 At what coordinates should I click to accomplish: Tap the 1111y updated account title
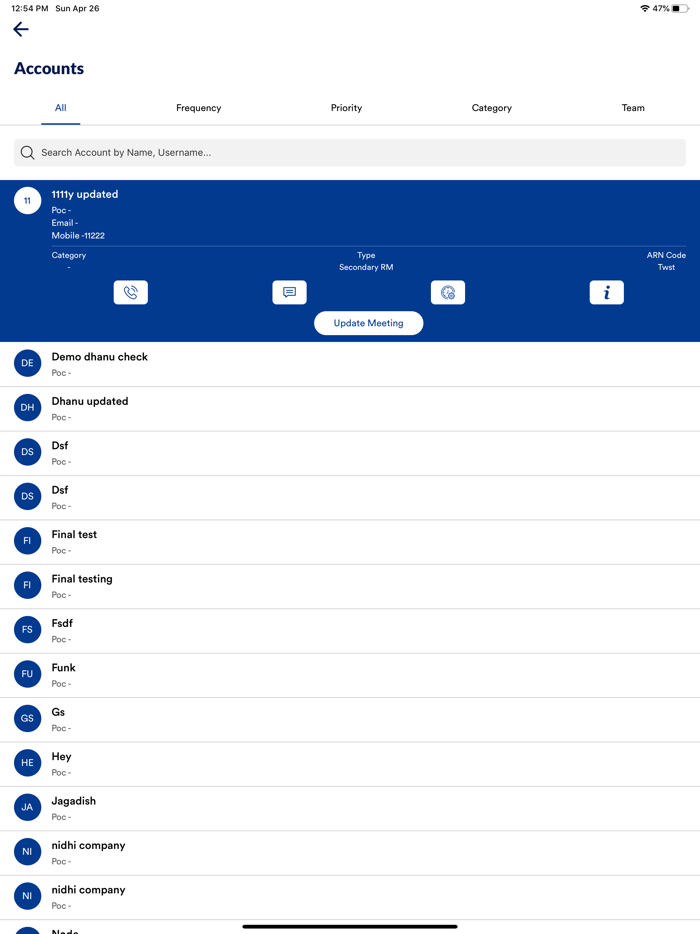pyautogui.click(x=85, y=194)
